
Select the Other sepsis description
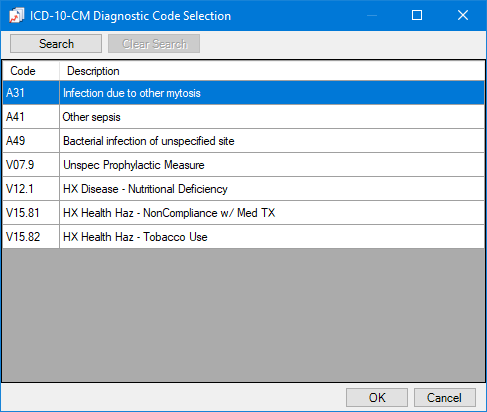pyautogui.click(x=91, y=117)
